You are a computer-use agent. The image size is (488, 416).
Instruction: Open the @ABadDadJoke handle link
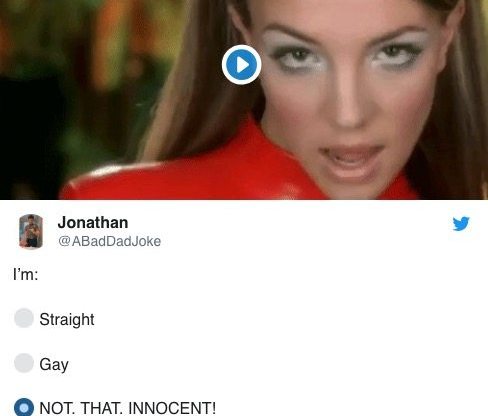(109, 241)
